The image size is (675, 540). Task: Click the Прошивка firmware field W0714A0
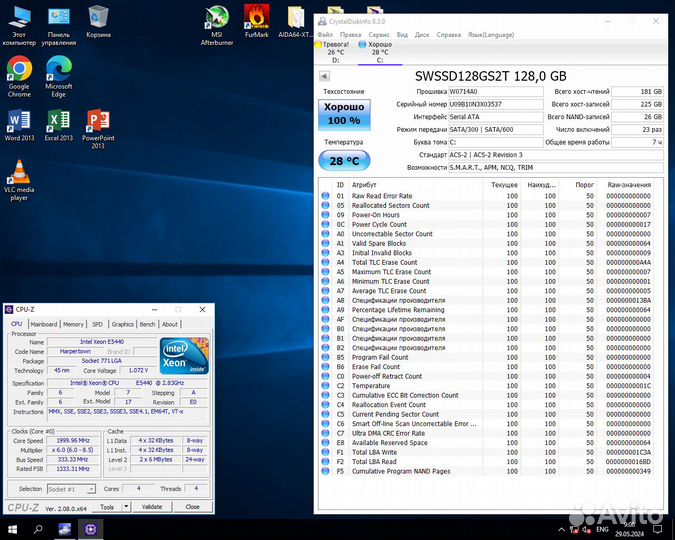pyautogui.click(x=496, y=91)
